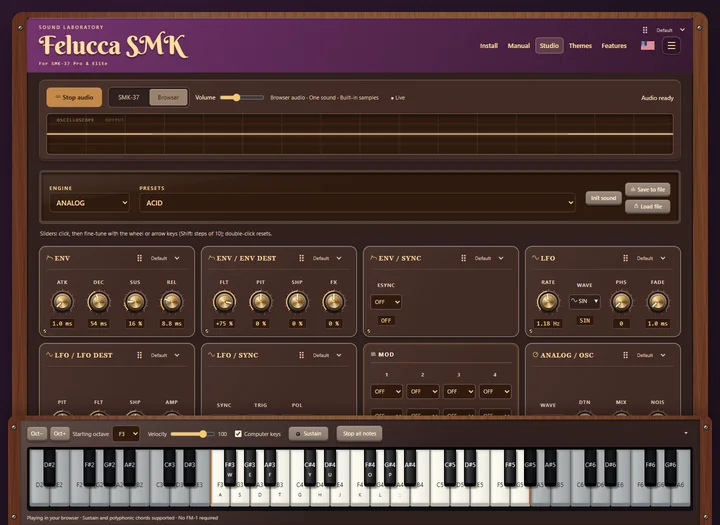Viewport: 720px width, 525px height.
Task: Click the MOD panel title icon
Action: (373, 354)
